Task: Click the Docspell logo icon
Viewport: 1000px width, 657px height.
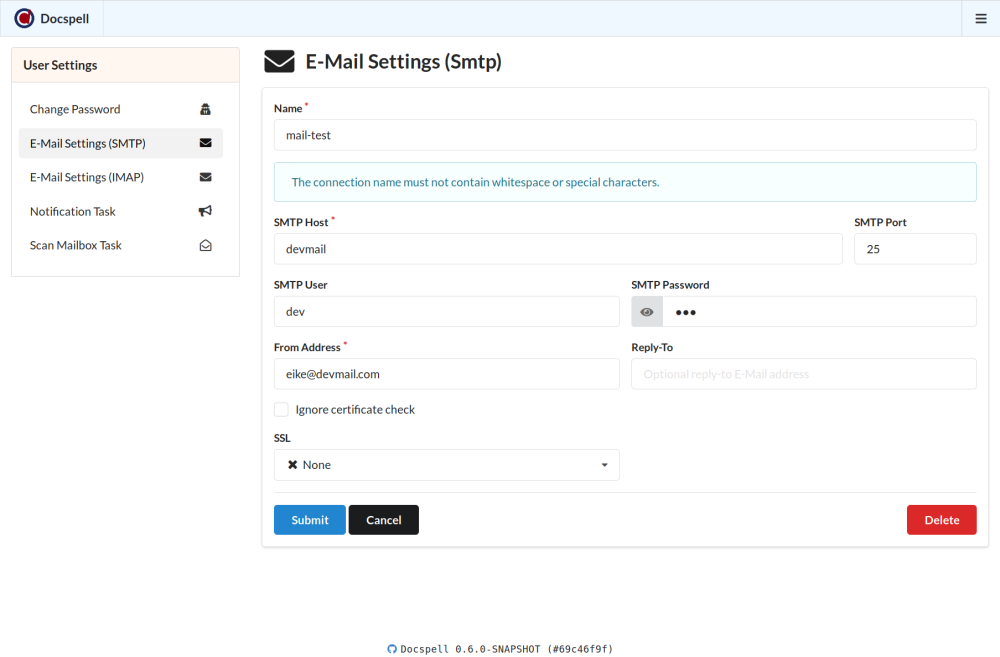Action: click(x=24, y=18)
